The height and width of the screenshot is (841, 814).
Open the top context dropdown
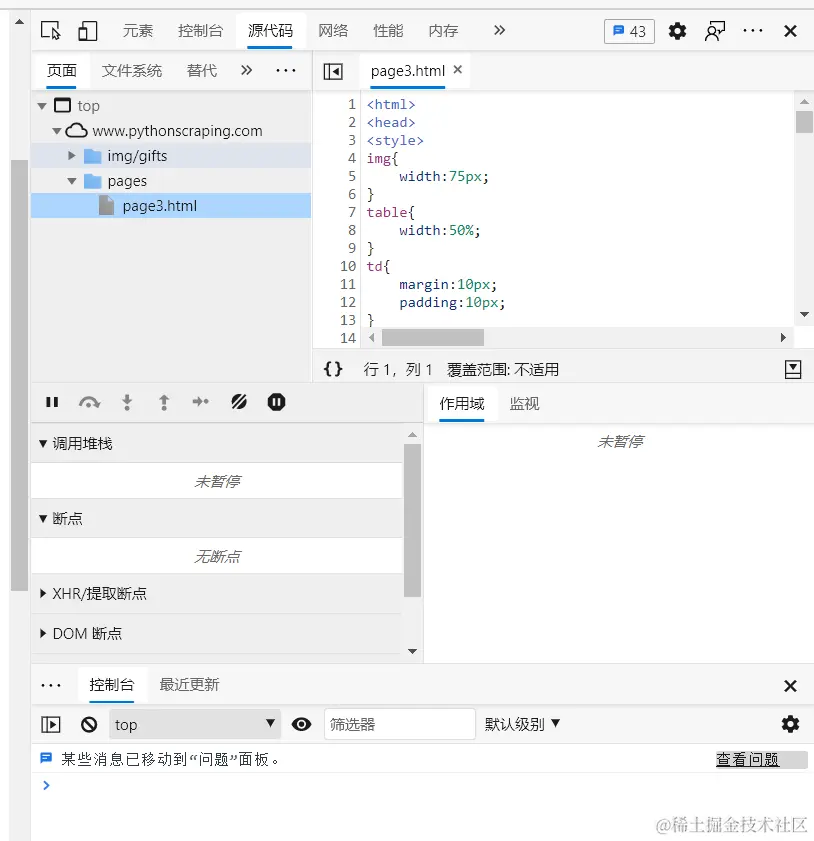(195, 725)
